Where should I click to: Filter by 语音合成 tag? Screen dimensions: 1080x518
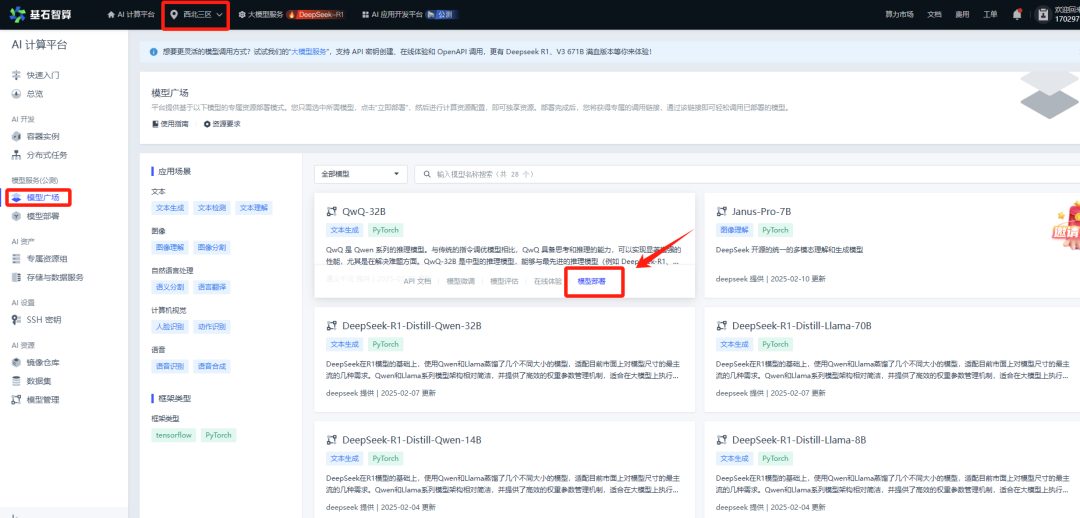coord(211,366)
